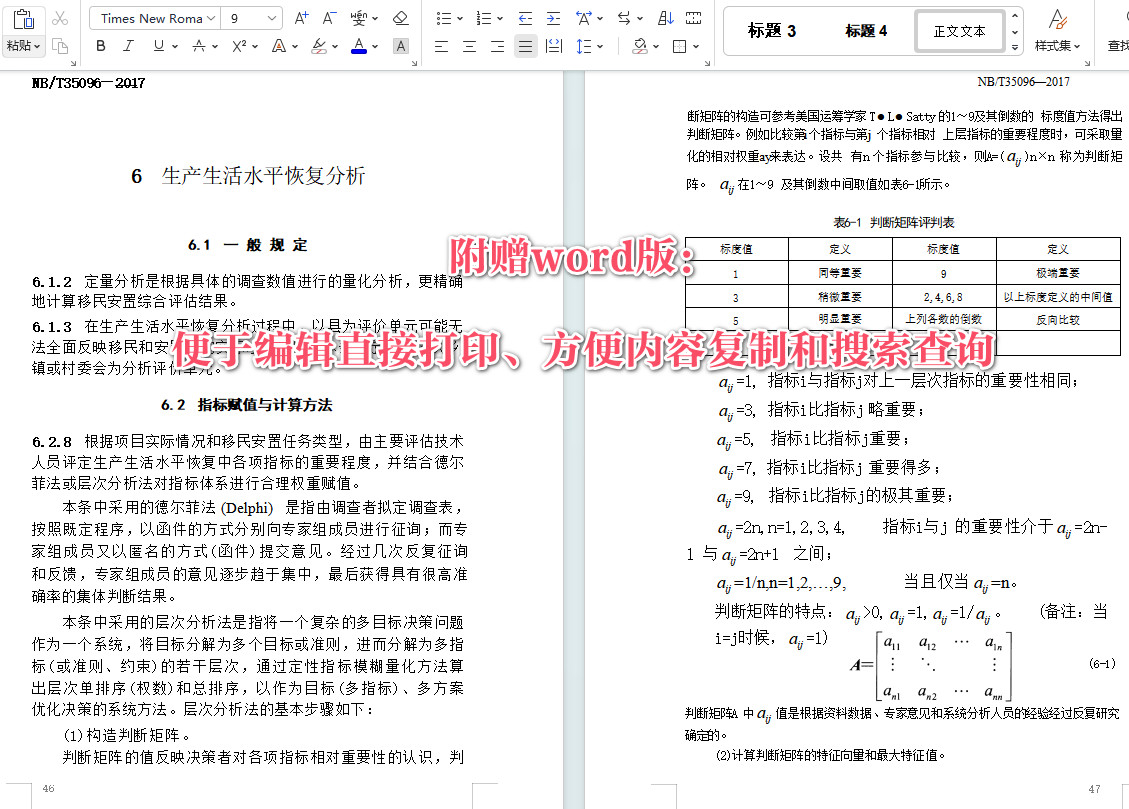Click the increase indent icon
This screenshot has width=1129, height=809.
tap(553, 17)
